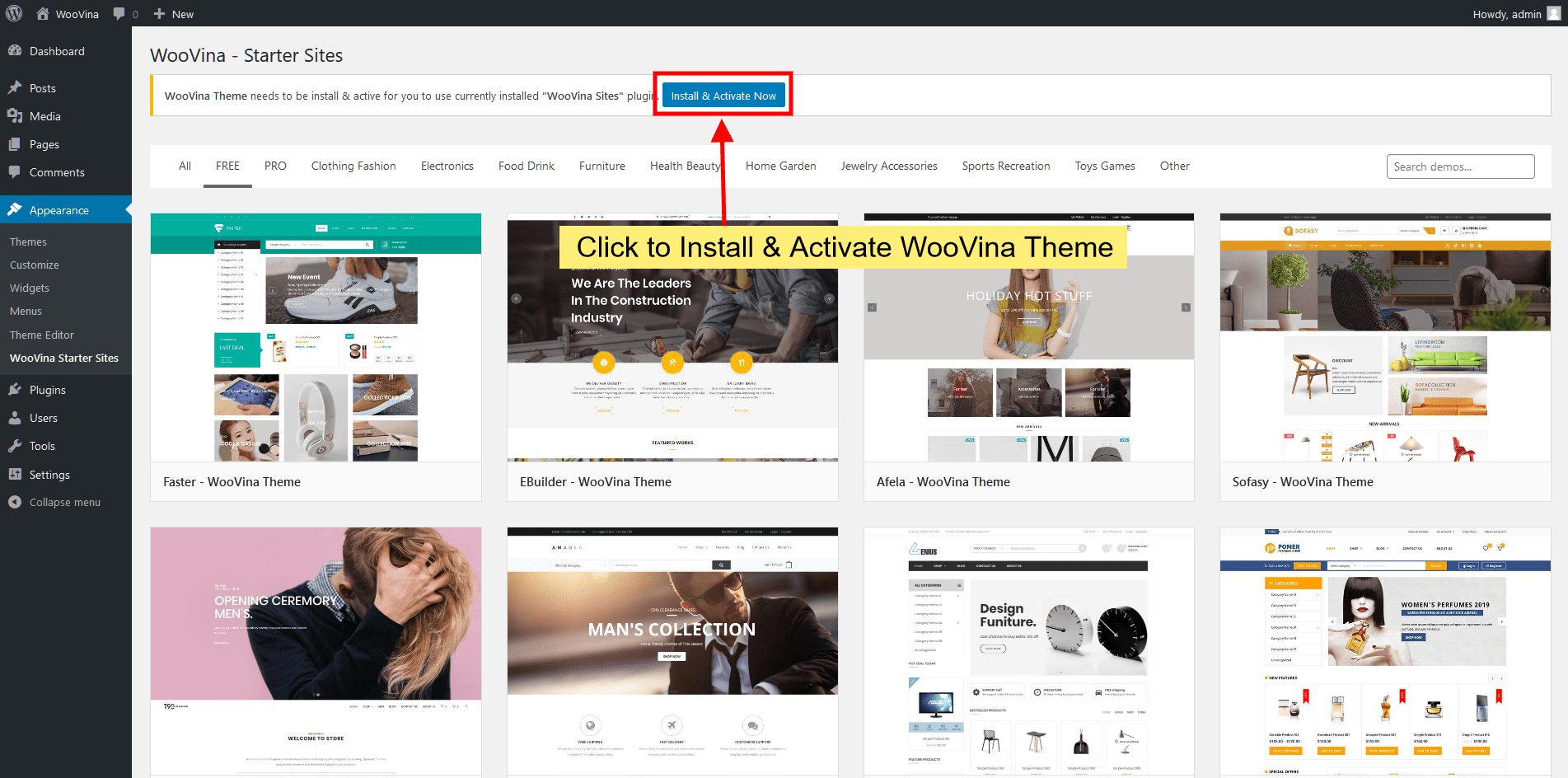Click the Pages icon in sidebar
This screenshot has height=778, width=1568.
click(15, 144)
